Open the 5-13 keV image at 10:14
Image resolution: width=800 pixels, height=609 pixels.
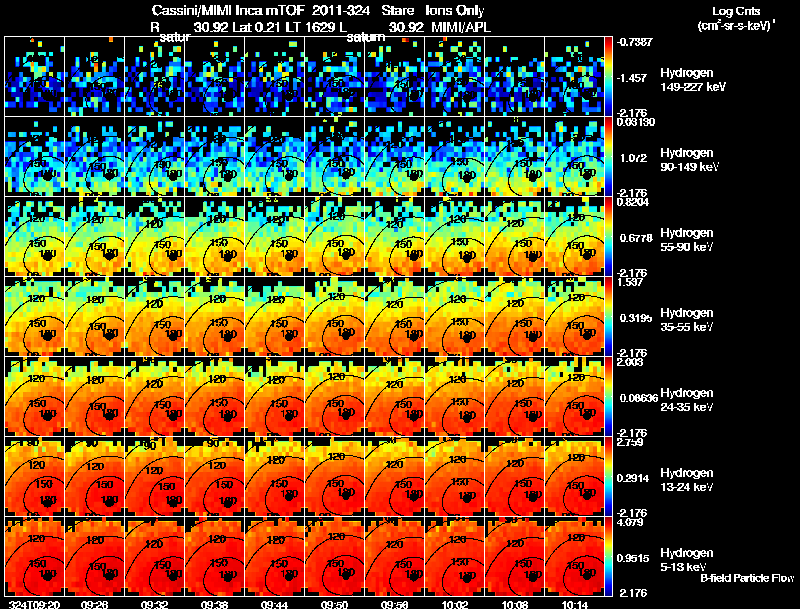[574, 557]
